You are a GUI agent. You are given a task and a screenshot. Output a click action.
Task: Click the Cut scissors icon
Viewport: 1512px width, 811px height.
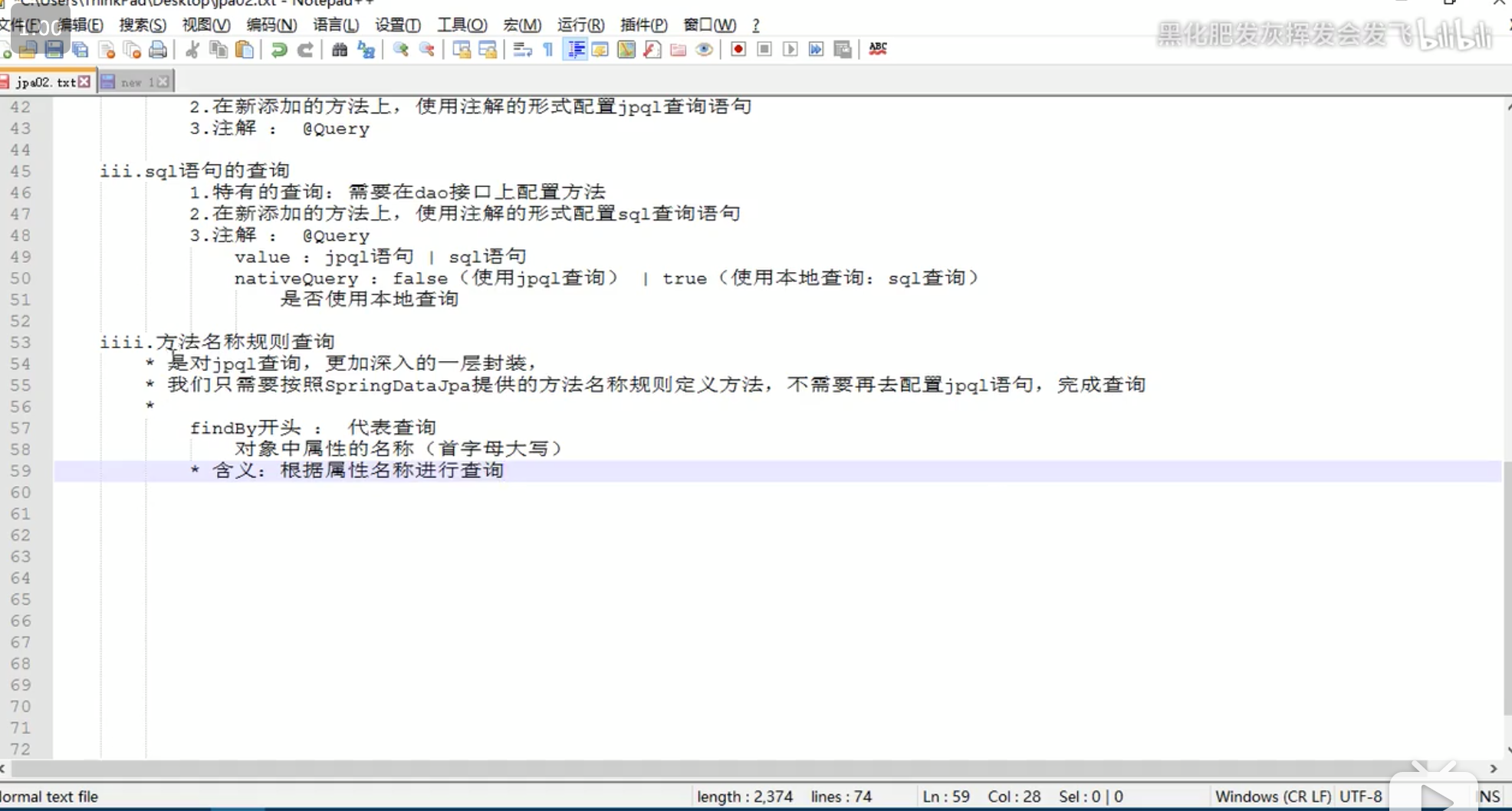point(192,50)
